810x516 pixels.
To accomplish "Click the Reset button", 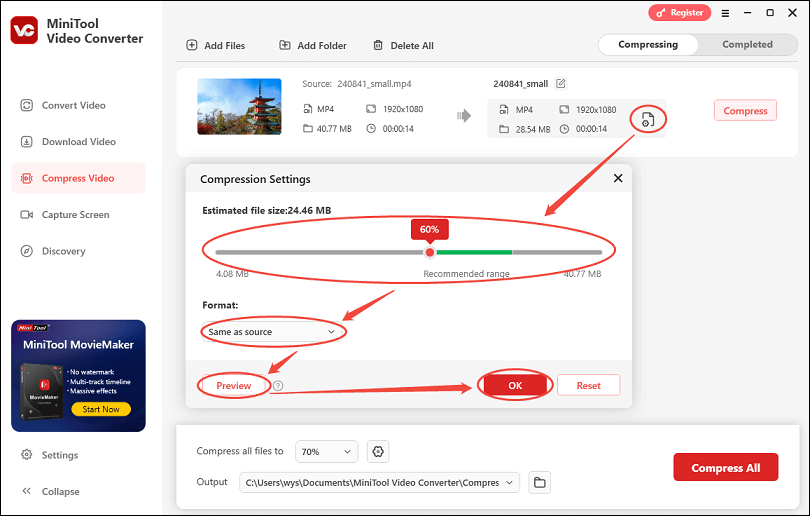I will coord(588,385).
